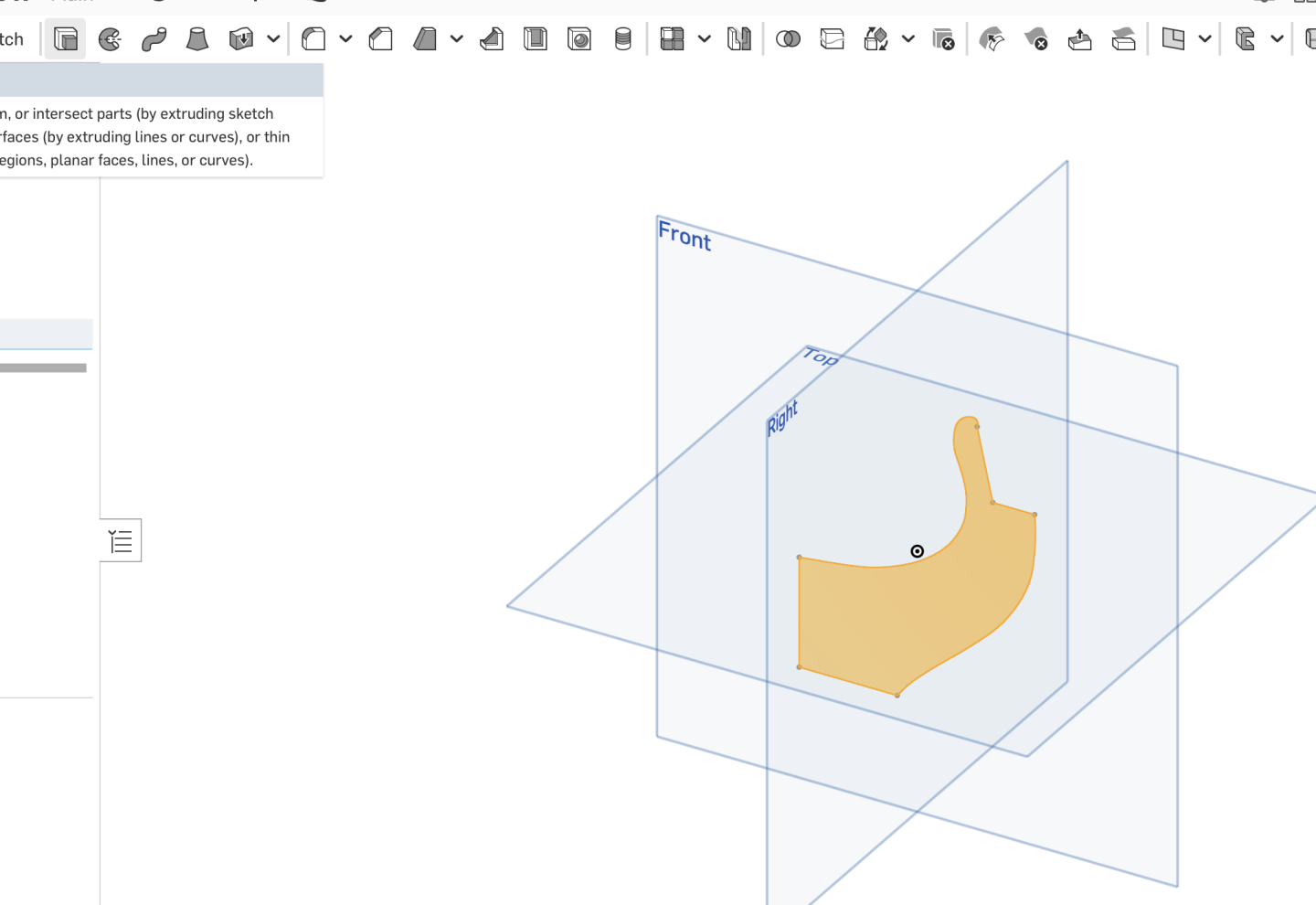1316x905 pixels.
Task: Open the feature list flyout panel
Action: tap(121, 540)
